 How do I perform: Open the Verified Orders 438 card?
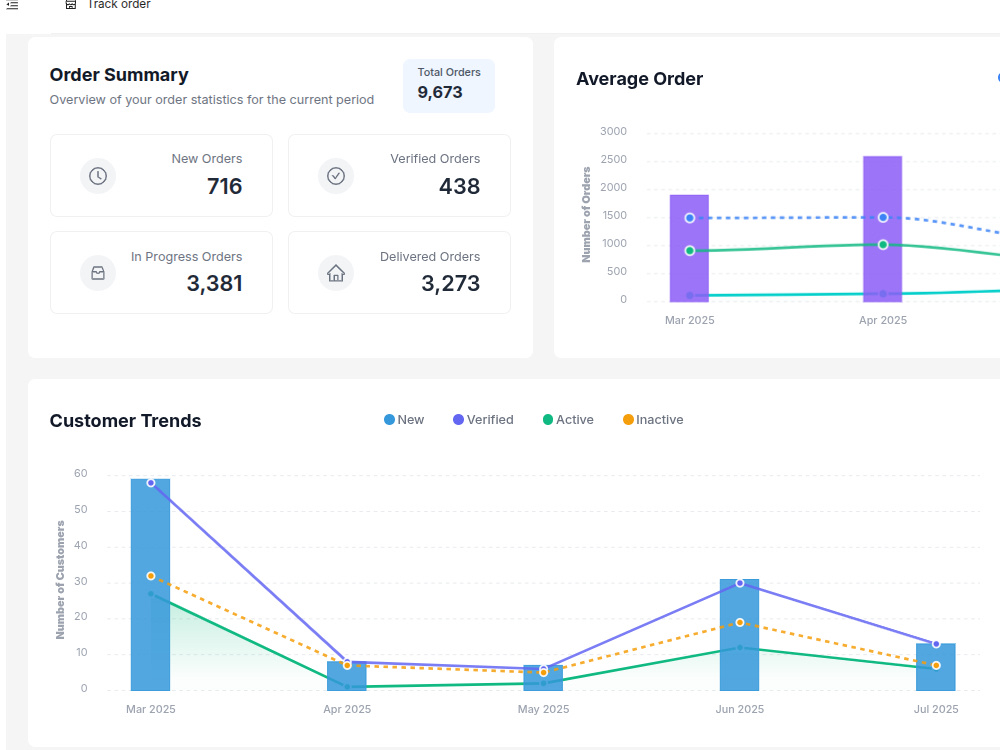pos(399,175)
